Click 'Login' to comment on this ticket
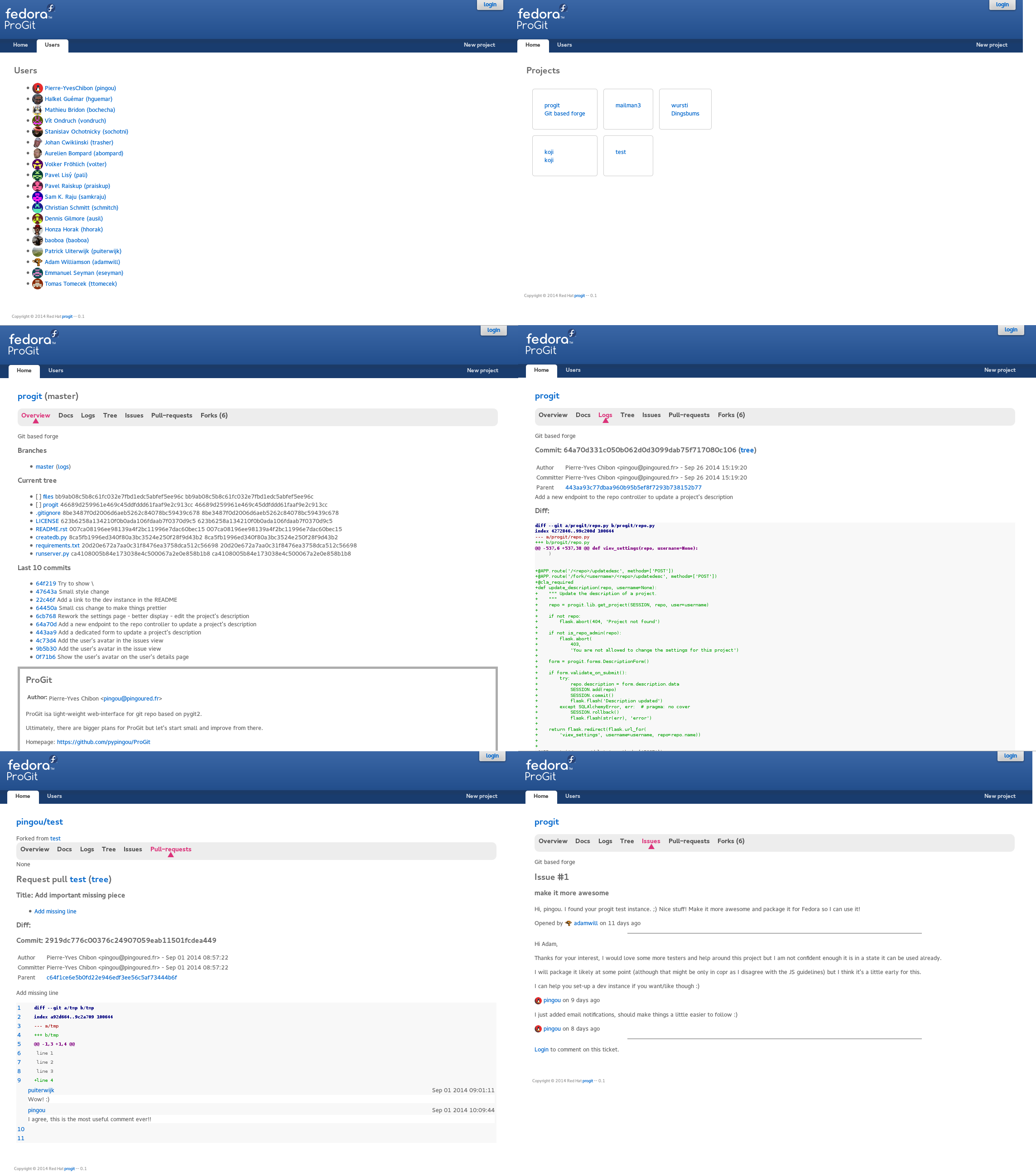 (541, 1049)
